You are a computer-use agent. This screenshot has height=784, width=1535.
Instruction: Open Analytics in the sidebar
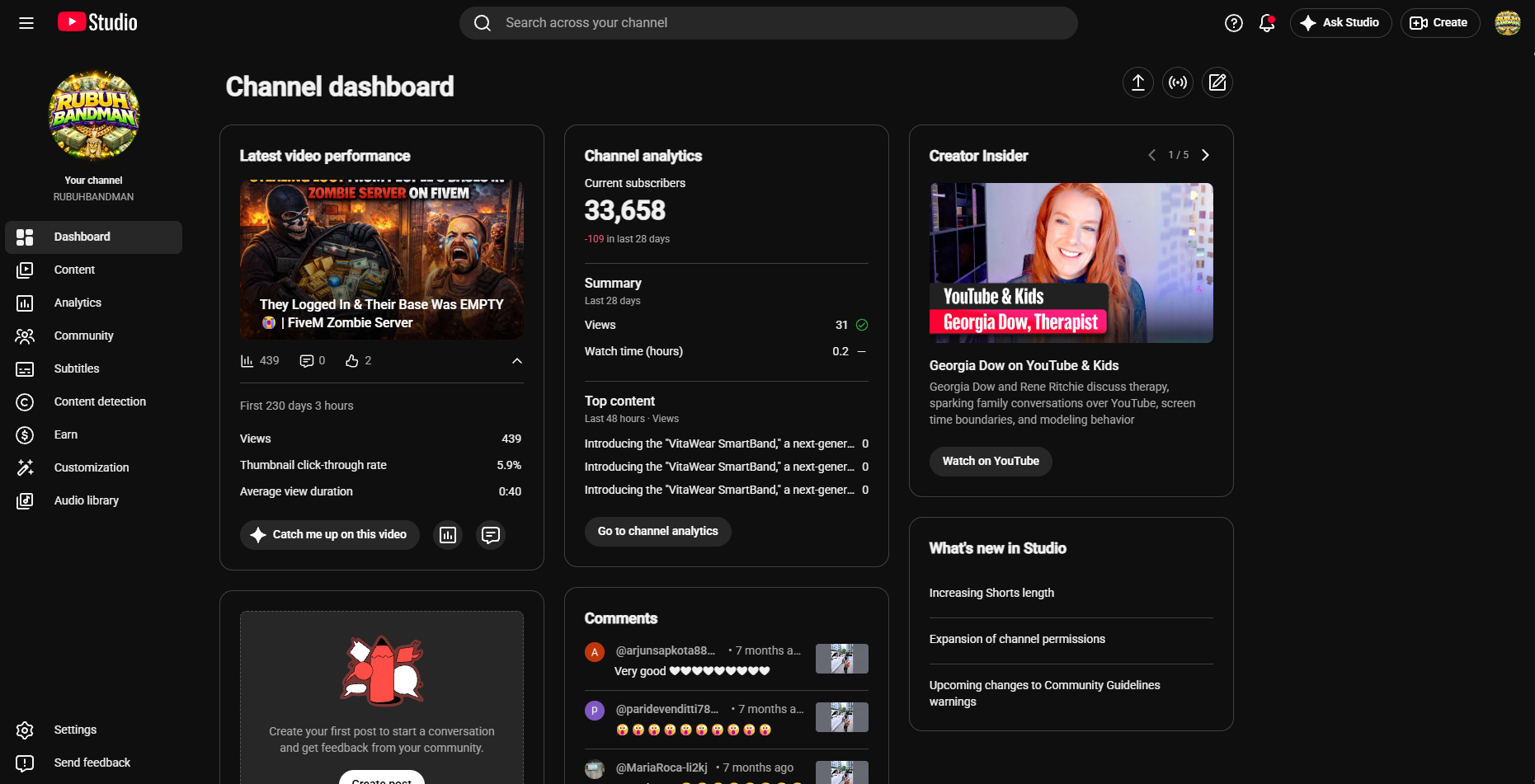93,303
